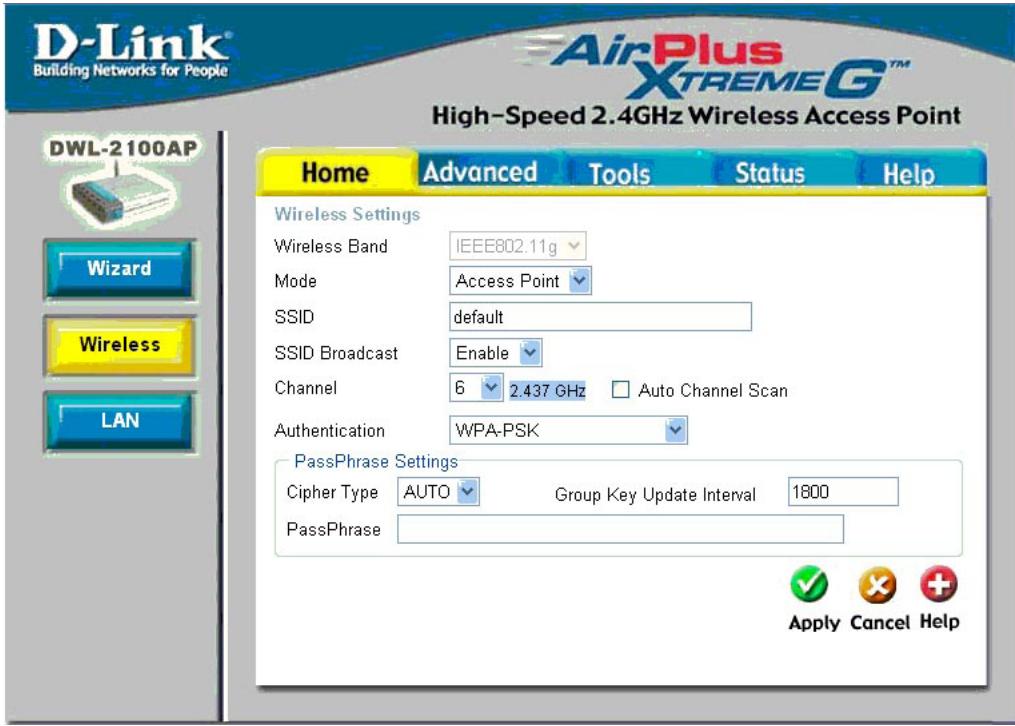This screenshot has height=726, width=1015.
Task: Click the Wireless Settings heading
Action: click(x=347, y=214)
